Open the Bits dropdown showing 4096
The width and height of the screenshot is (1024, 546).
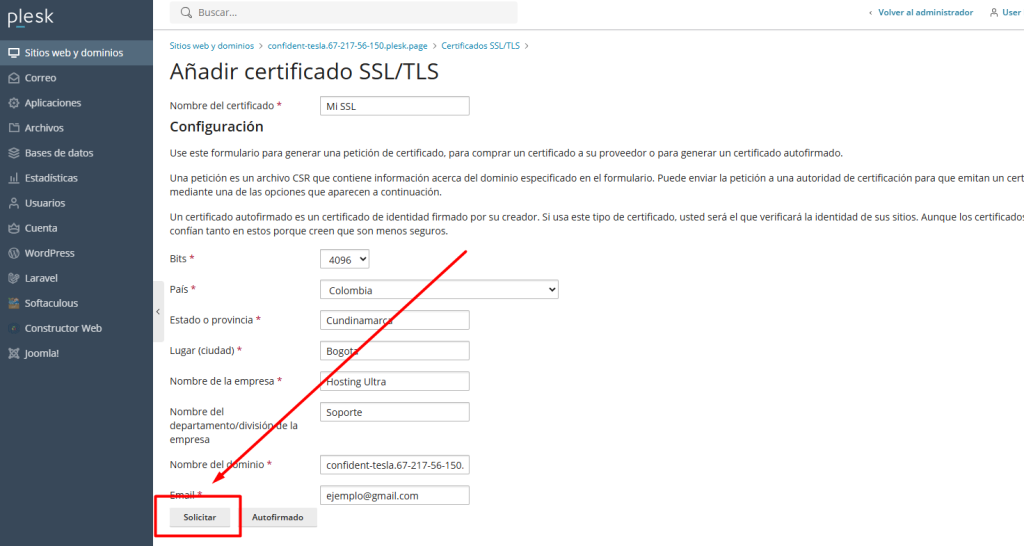tap(345, 259)
